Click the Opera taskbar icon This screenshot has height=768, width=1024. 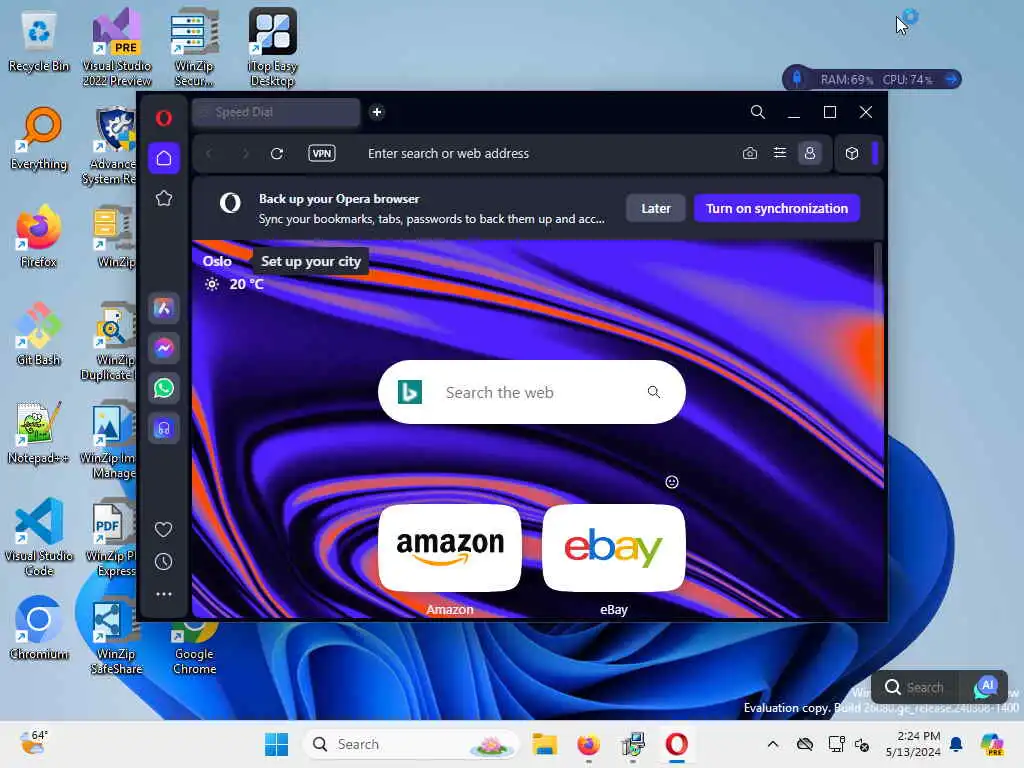677,744
